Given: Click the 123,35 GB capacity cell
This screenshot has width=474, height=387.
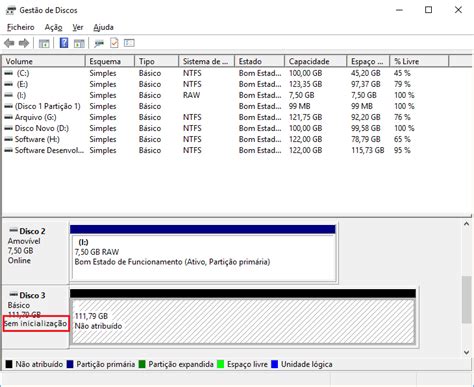Looking at the screenshot, I should tap(306, 84).
